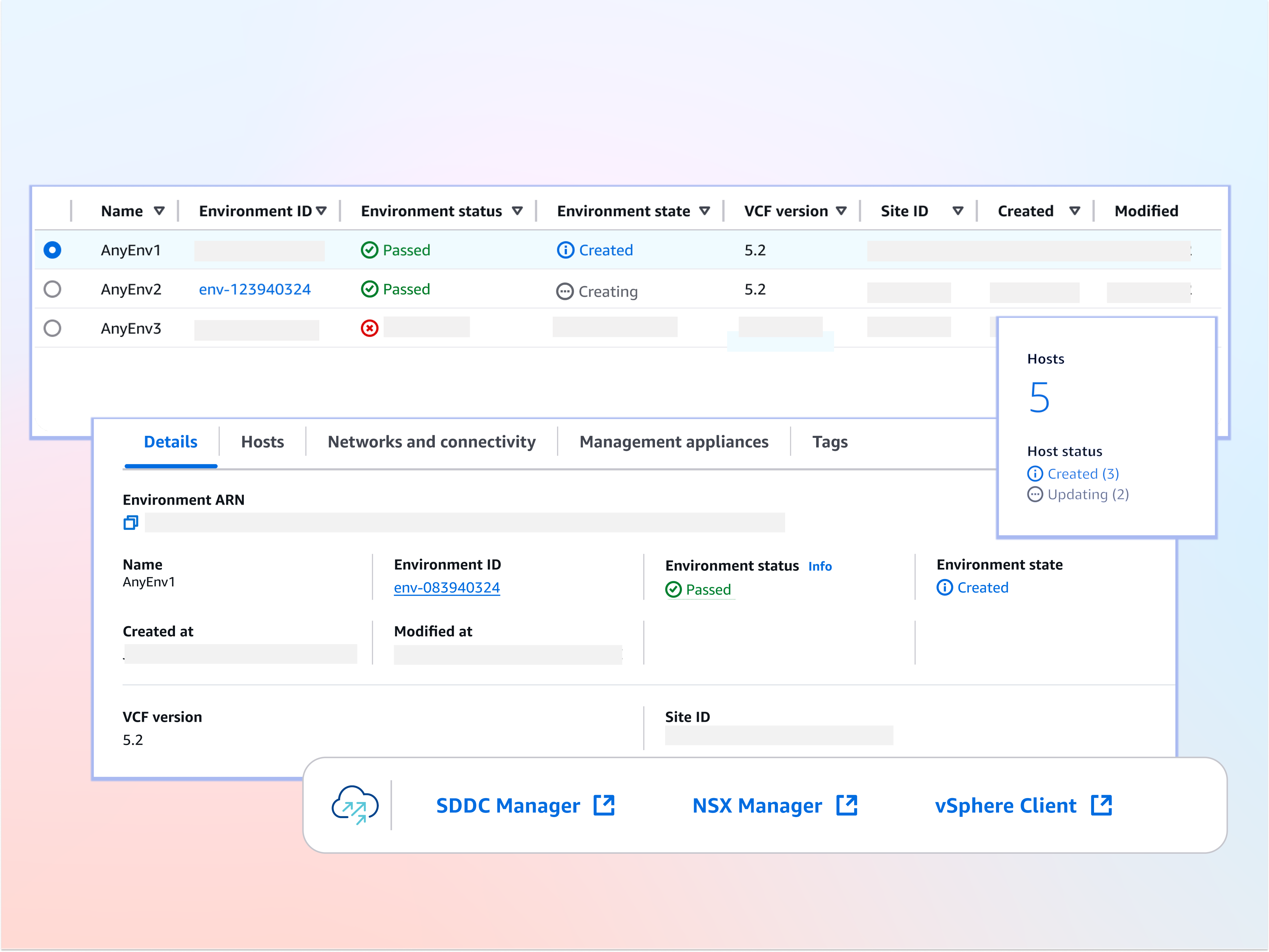Screen dimensions: 1269x952
Task: Open the VCF version column filter arrow
Action: click(x=842, y=211)
